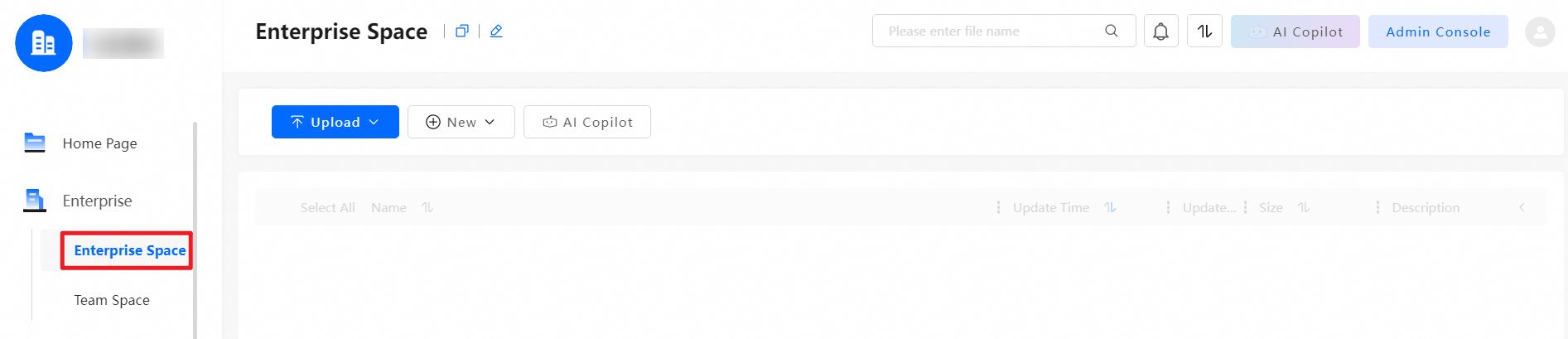Click the search magnifier icon
The height and width of the screenshot is (339, 1568).
(x=1112, y=31)
